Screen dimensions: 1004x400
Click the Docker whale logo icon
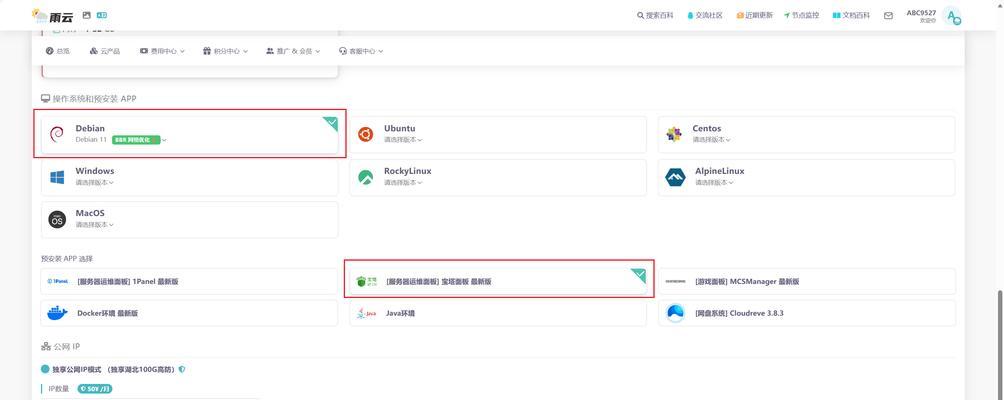[x=57, y=314]
